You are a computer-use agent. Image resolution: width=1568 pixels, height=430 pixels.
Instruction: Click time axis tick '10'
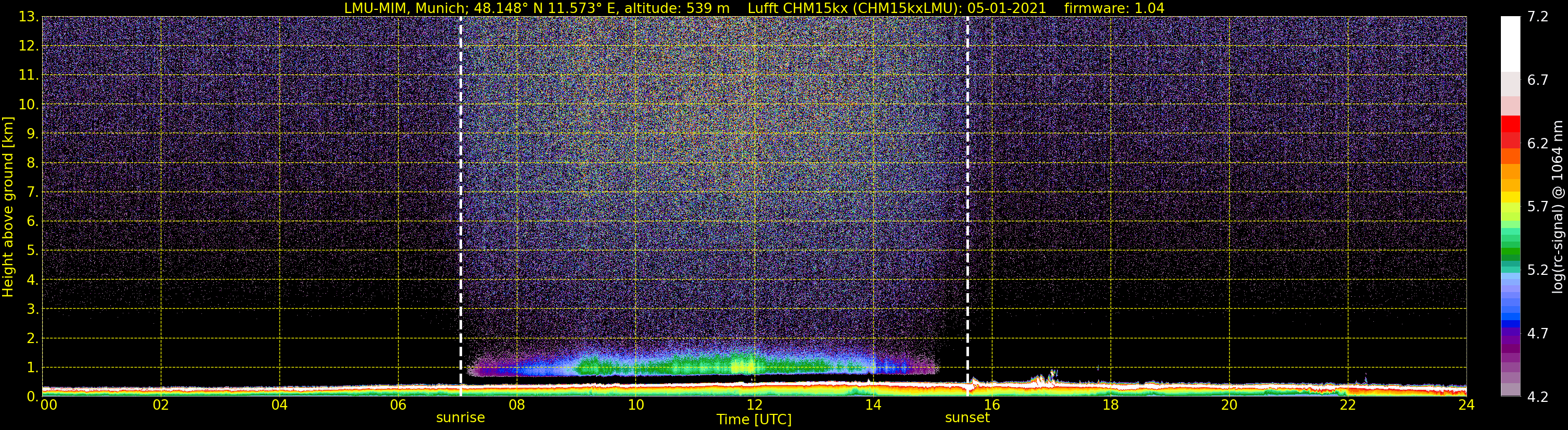(635, 405)
